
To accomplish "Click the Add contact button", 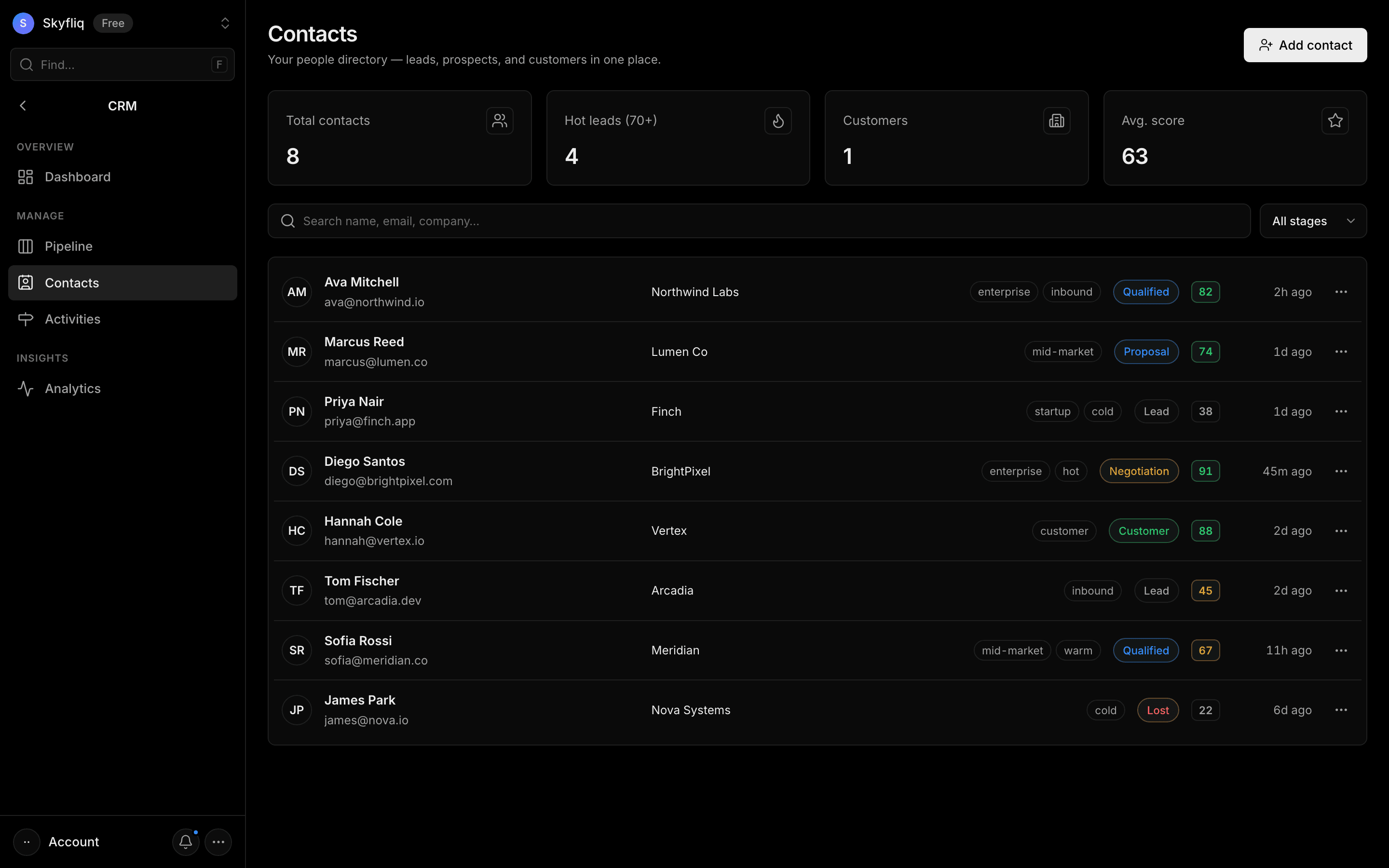I will click(x=1305, y=45).
